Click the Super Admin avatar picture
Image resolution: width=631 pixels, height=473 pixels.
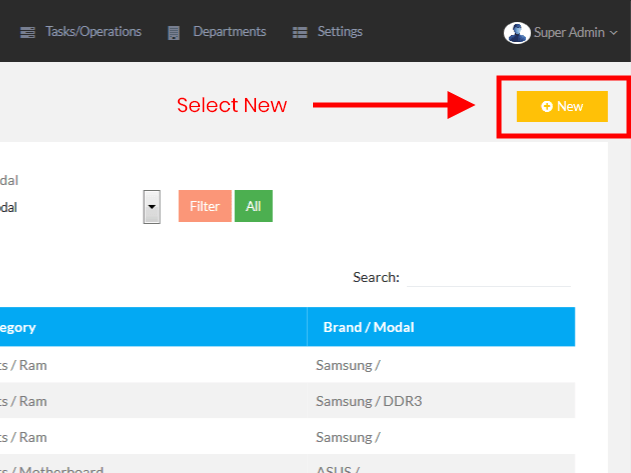click(517, 32)
